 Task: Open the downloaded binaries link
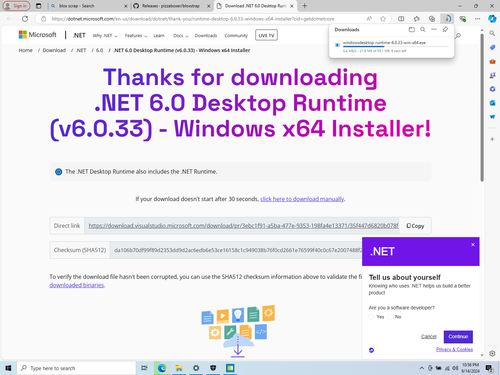[x=77, y=285]
